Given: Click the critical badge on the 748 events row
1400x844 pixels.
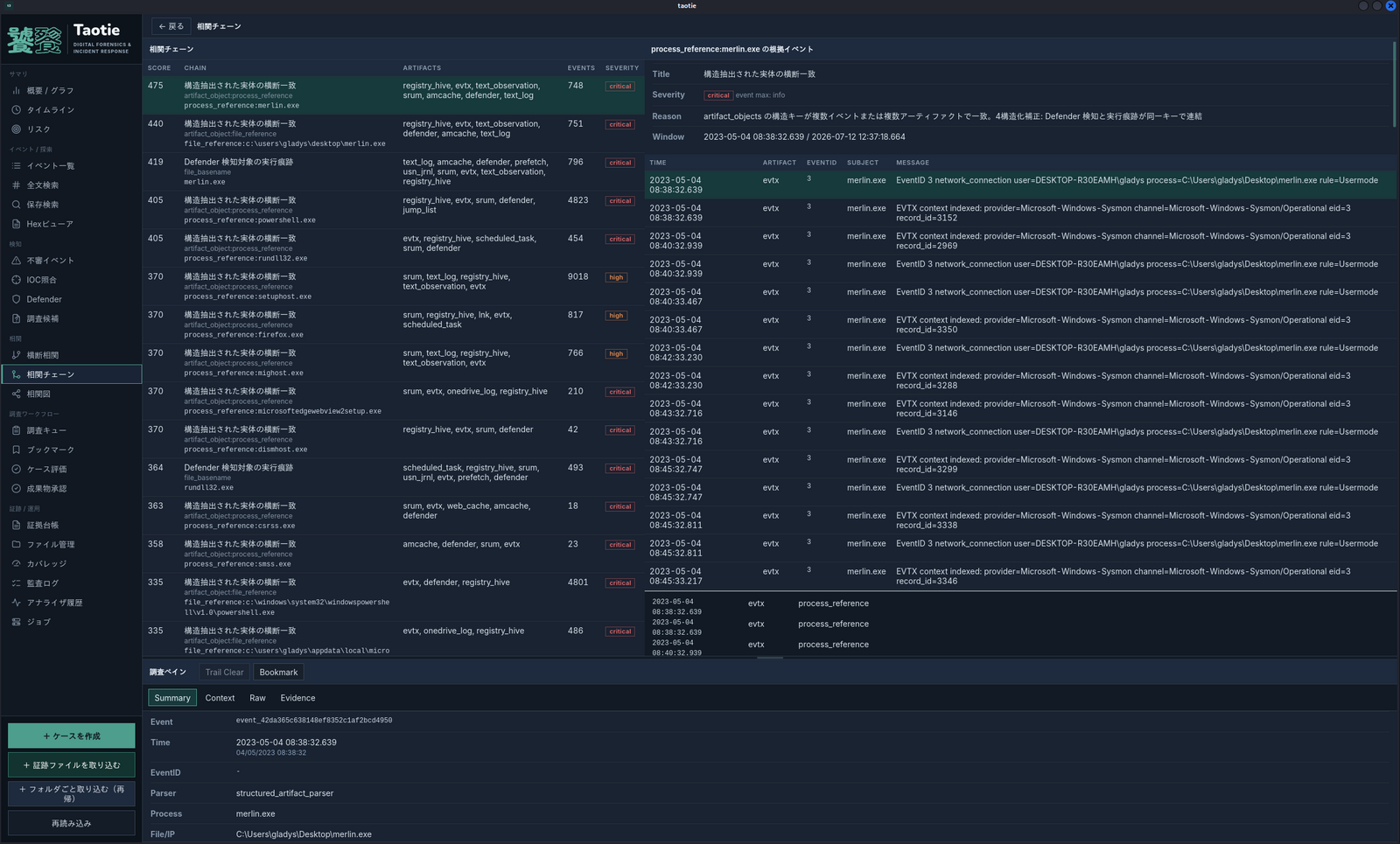Looking at the screenshot, I should tap(620, 87).
